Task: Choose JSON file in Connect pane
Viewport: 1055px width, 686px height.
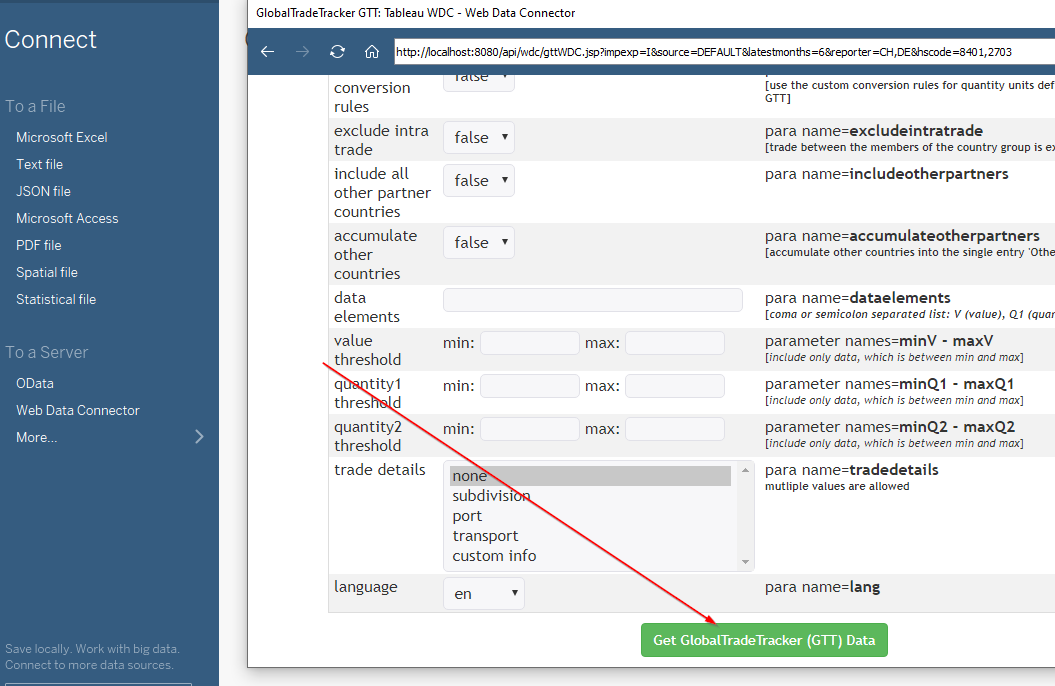Action: click(x=44, y=191)
